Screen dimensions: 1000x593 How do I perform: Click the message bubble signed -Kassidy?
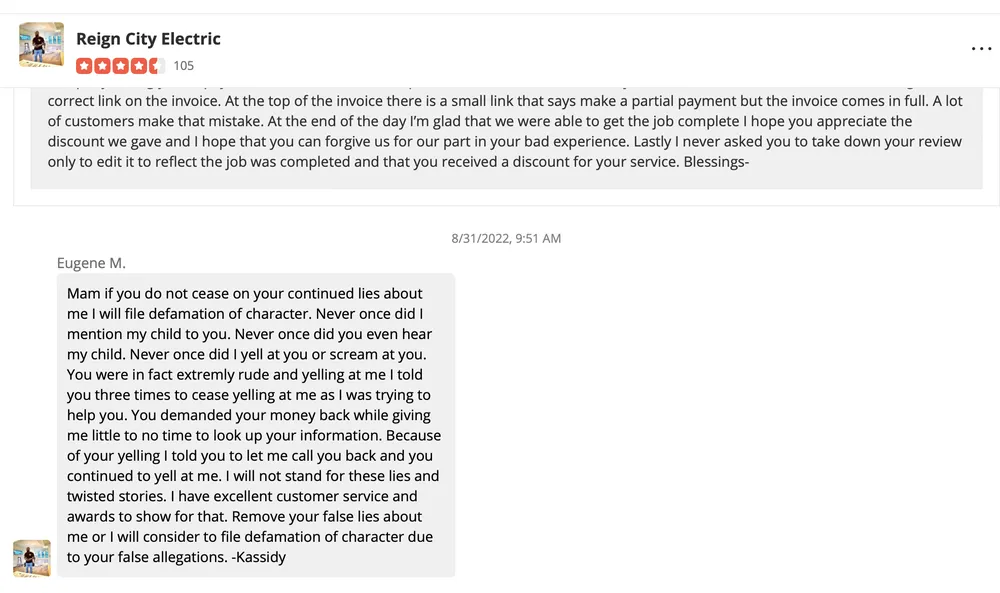tap(256, 425)
